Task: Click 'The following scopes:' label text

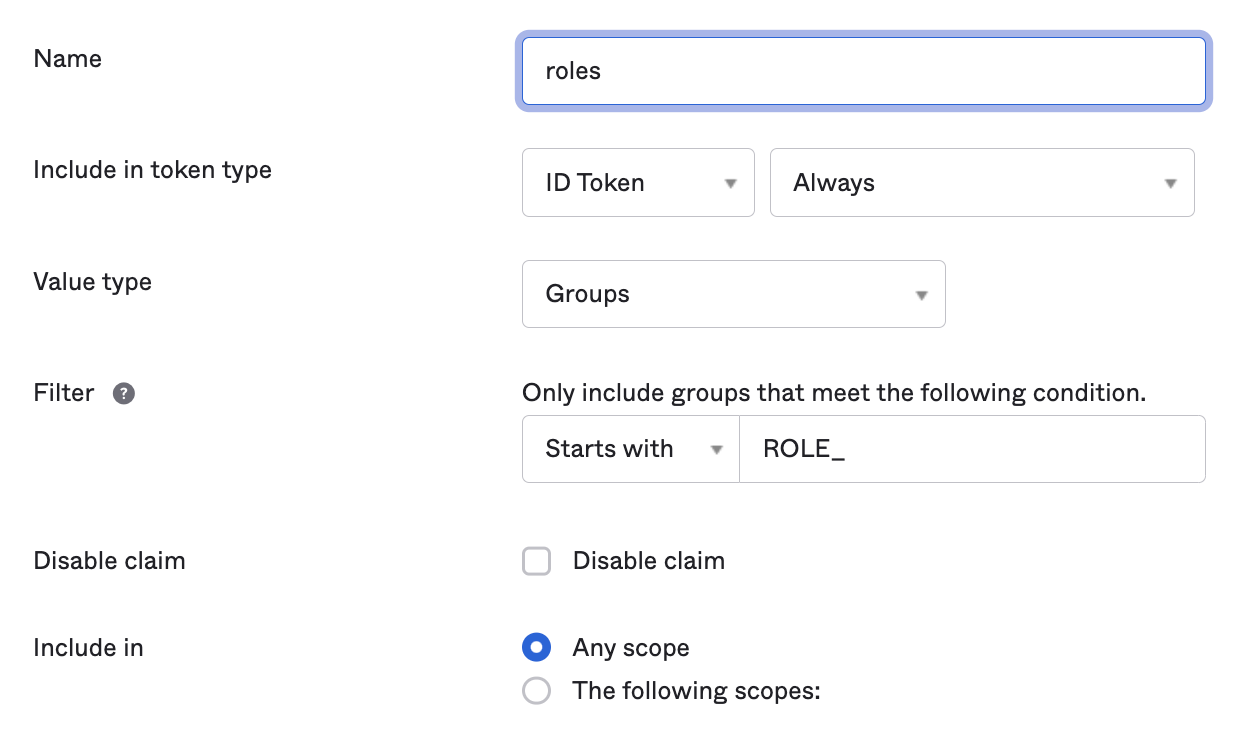Action: [x=696, y=691]
